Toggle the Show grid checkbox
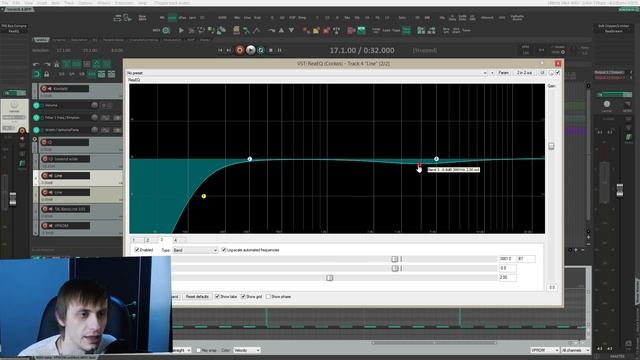 (x=243, y=296)
